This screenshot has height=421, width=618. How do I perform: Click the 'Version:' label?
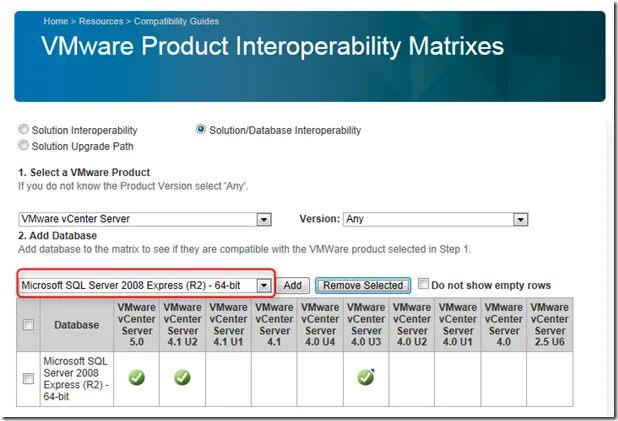point(319,219)
